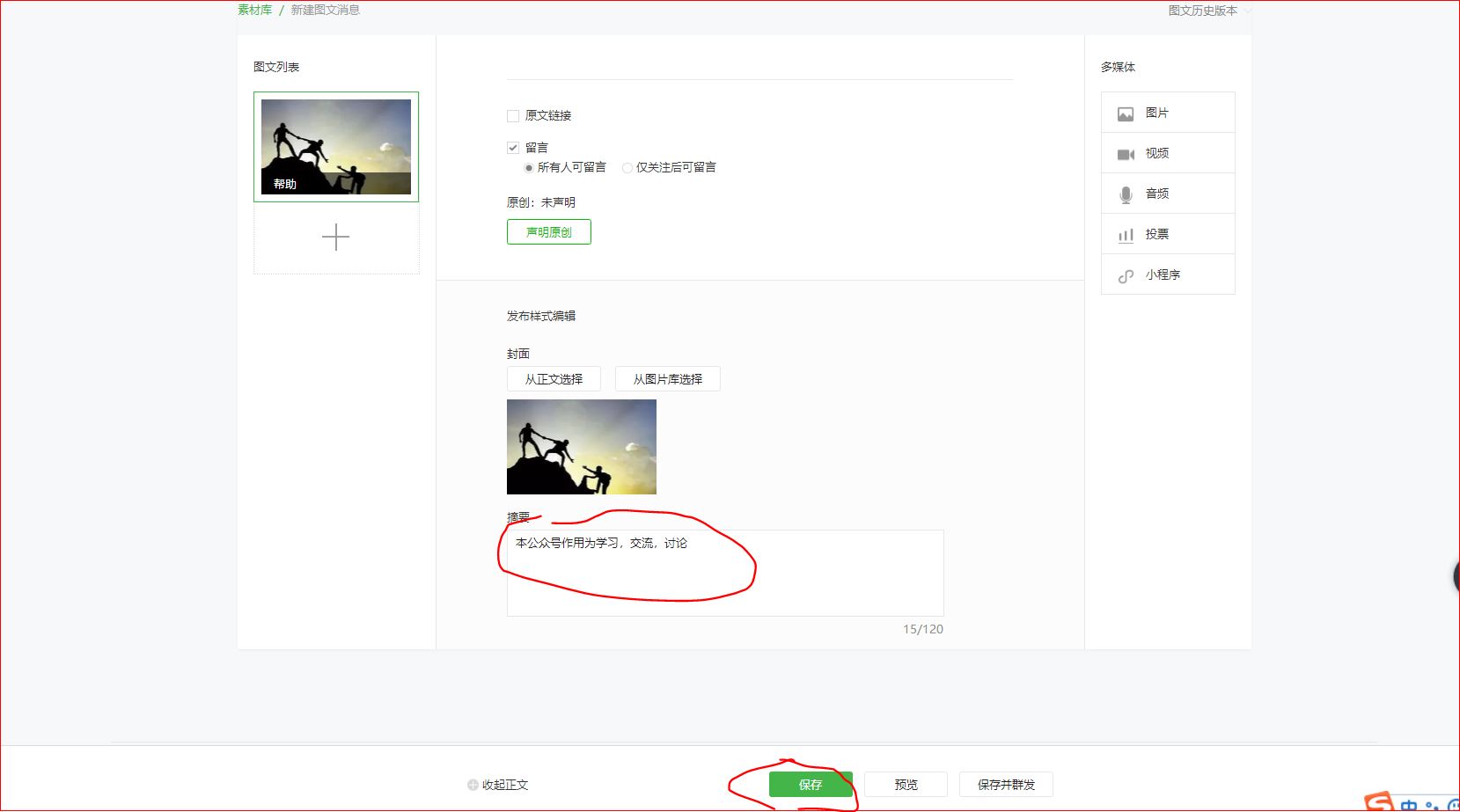Click the 预览 button
The width and height of the screenshot is (1460, 812).
(906, 785)
